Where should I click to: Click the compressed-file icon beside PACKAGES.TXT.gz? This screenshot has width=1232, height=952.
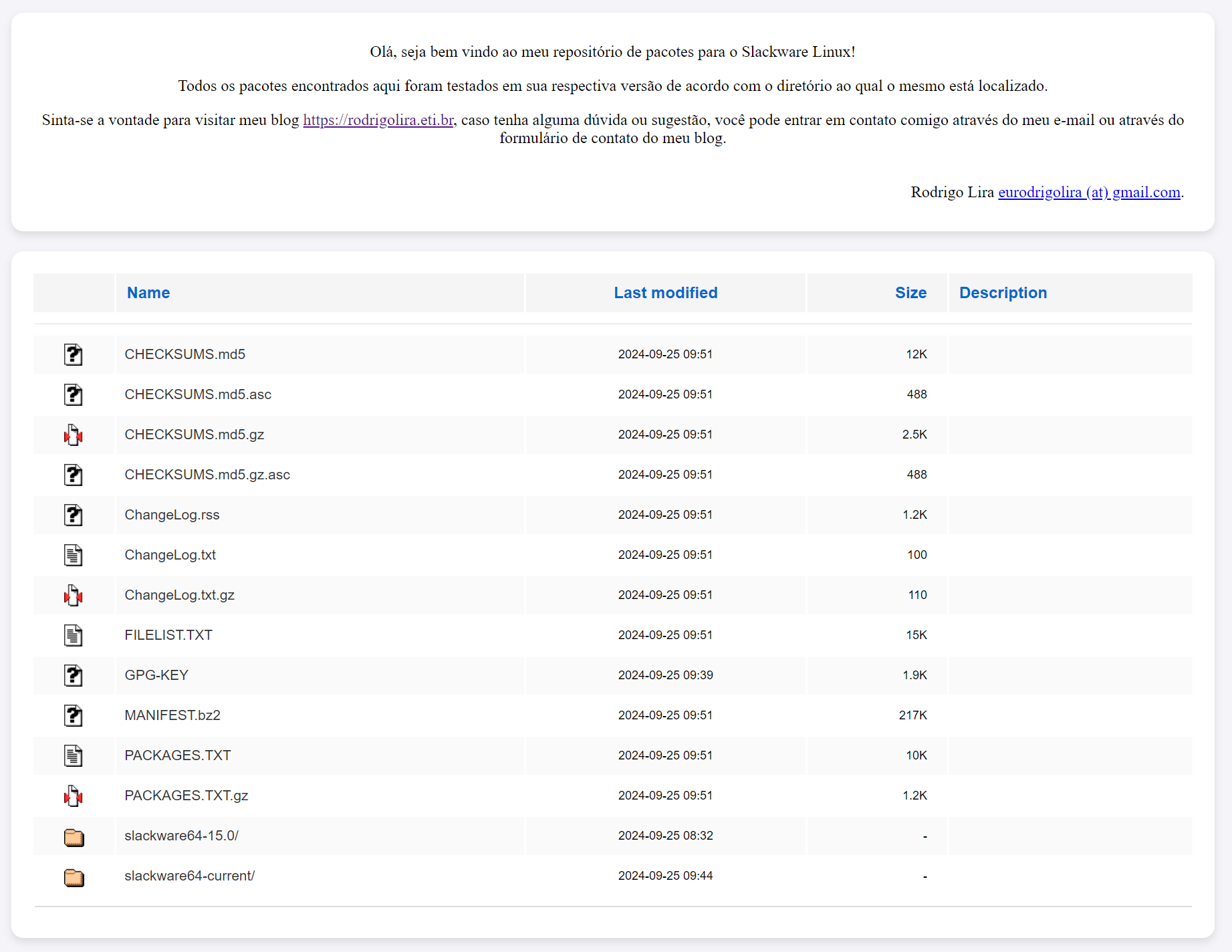(x=74, y=796)
